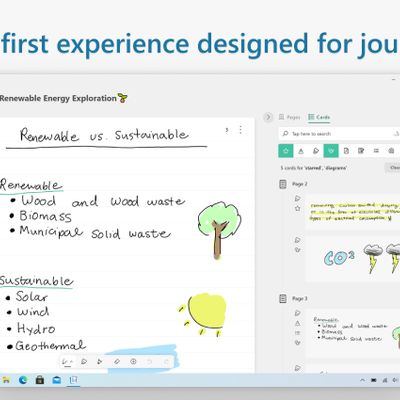Click list icon on Renewable list card
The height and width of the screenshot is (400, 400).
coord(298,333)
